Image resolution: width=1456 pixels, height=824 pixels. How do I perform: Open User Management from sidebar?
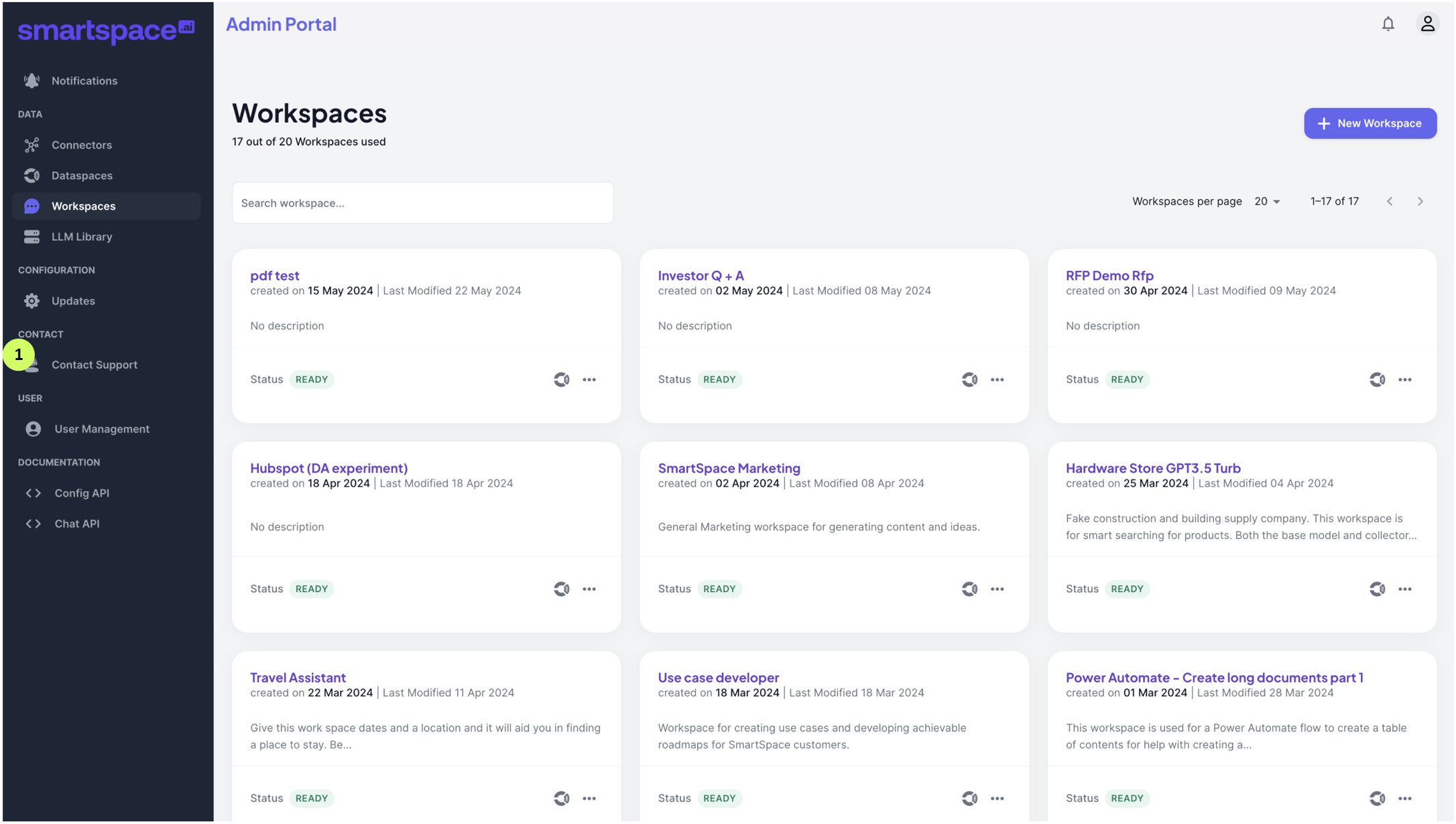coord(102,429)
